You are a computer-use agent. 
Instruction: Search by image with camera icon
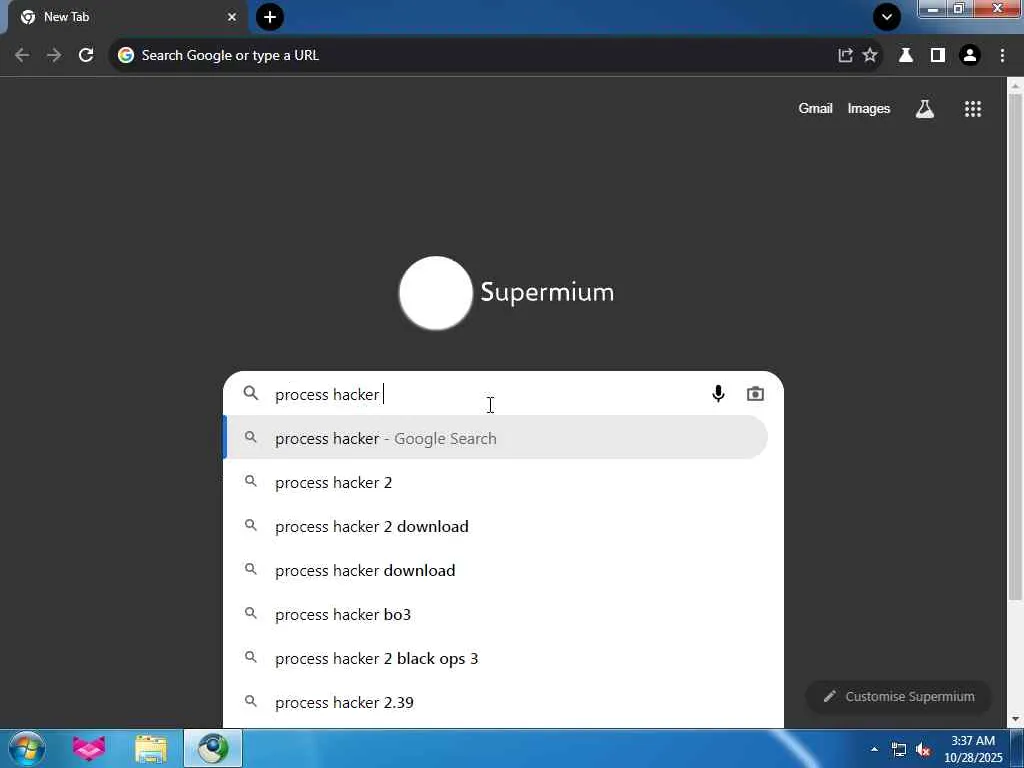(756, 394)
